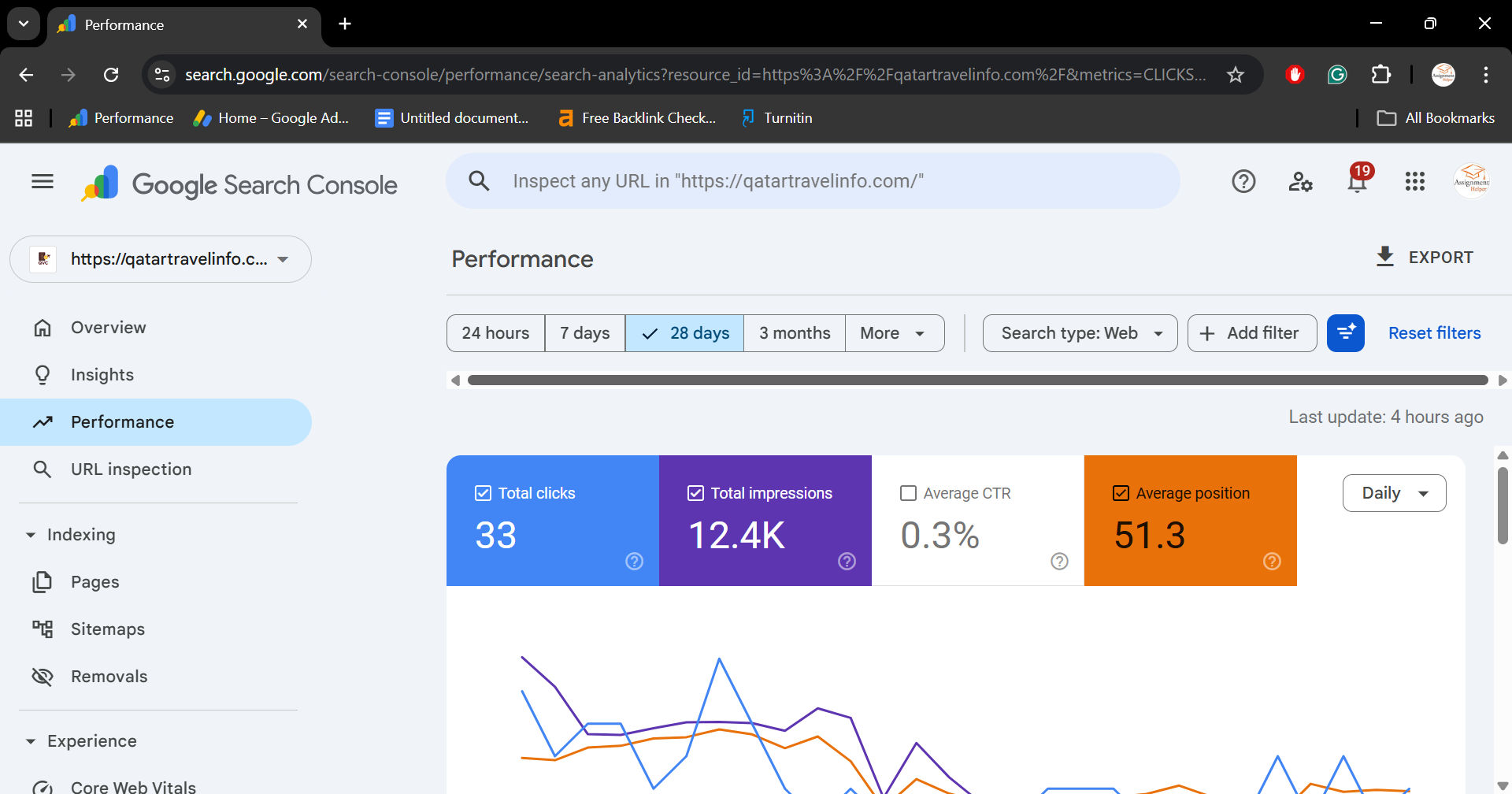Open Chrome profile avatar in toolbar
The width and height of the screenshot is (1512, 794).
pyautogui.click(x=1443, y=75)
